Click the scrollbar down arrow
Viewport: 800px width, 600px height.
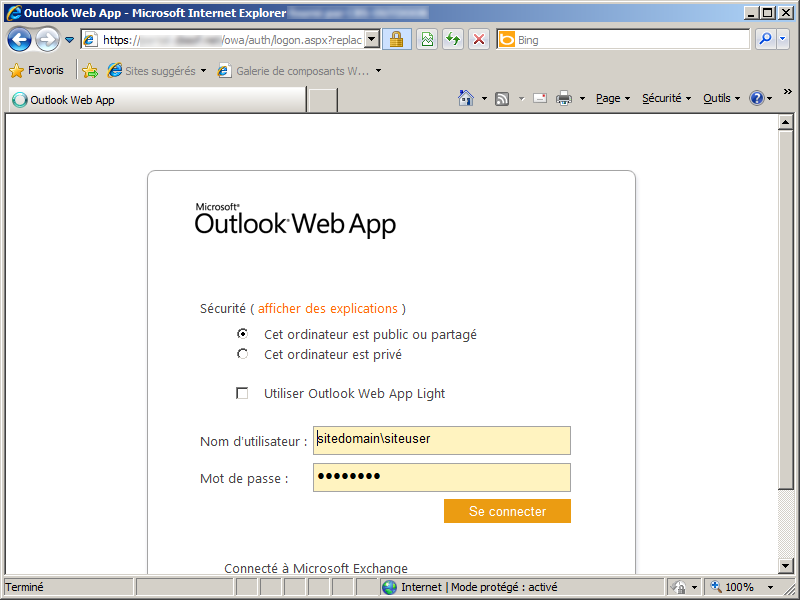(785, 565)
